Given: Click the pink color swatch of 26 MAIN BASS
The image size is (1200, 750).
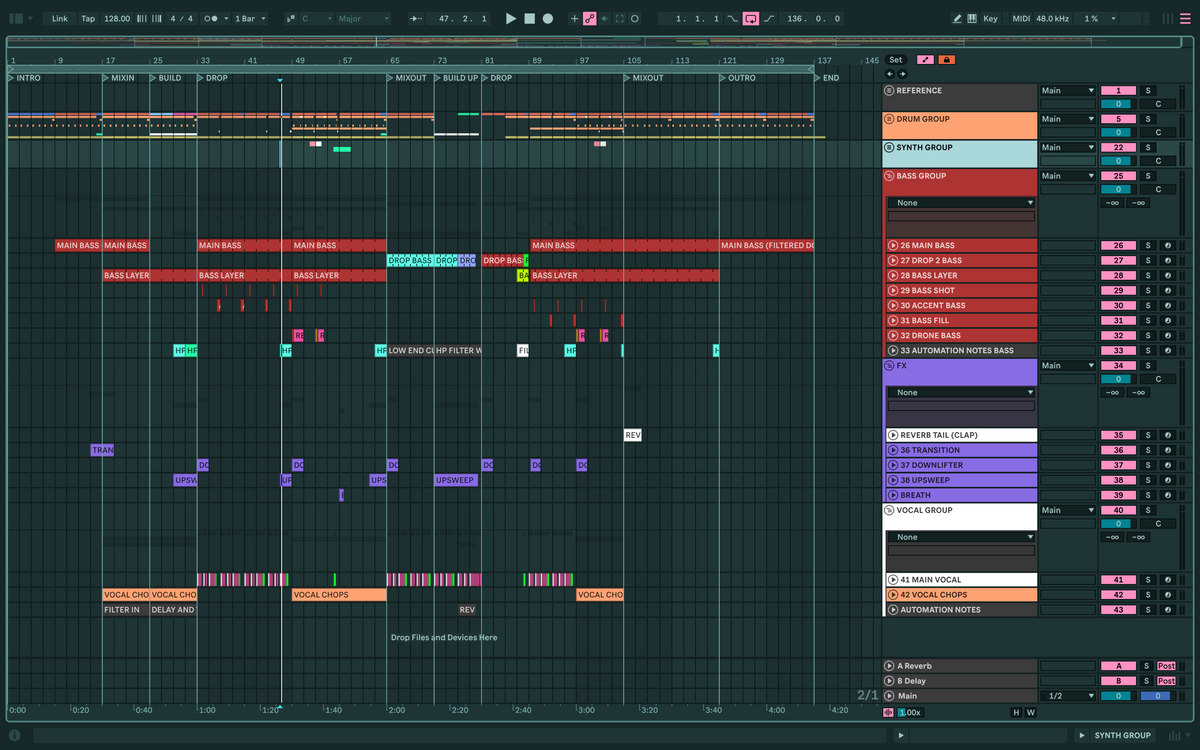Looking at the screenshot, I should tap(1118, 245).
